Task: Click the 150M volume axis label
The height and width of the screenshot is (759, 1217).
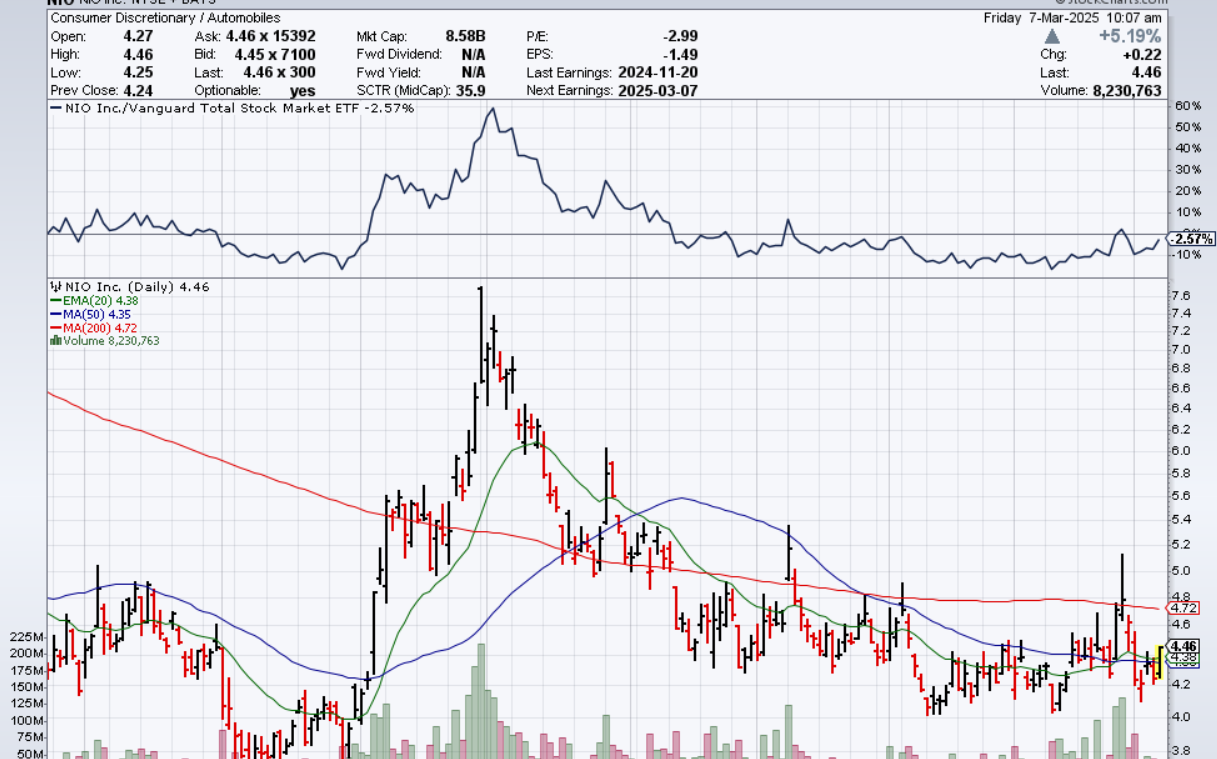Action: (x=27, y=687)
